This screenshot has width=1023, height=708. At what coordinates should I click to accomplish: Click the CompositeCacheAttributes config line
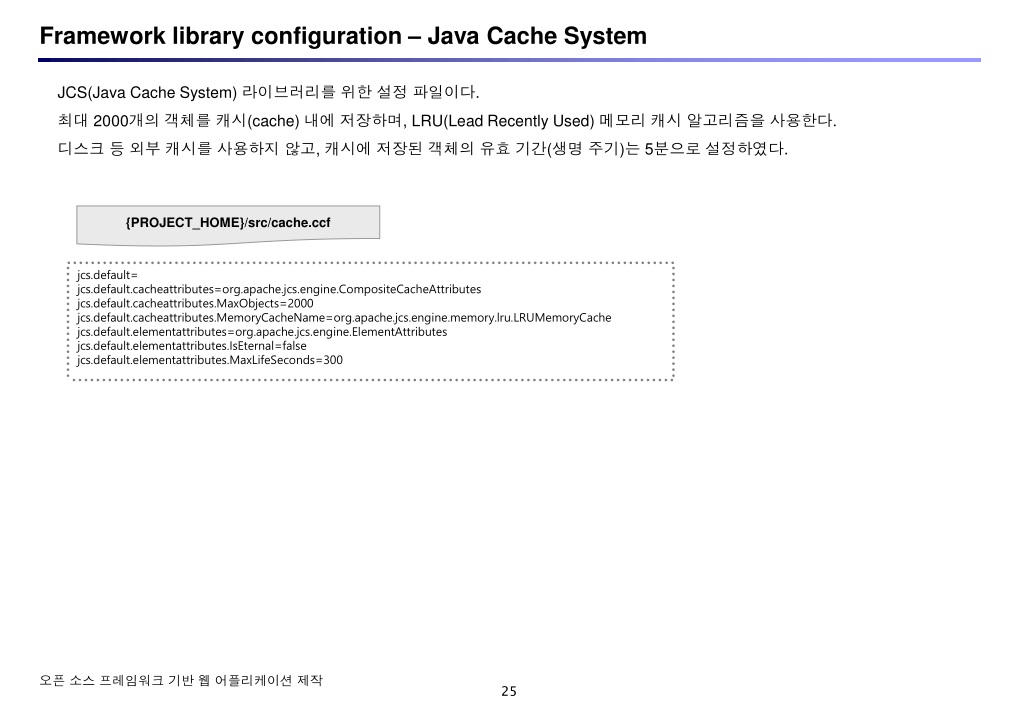click(x=279, y=289)
